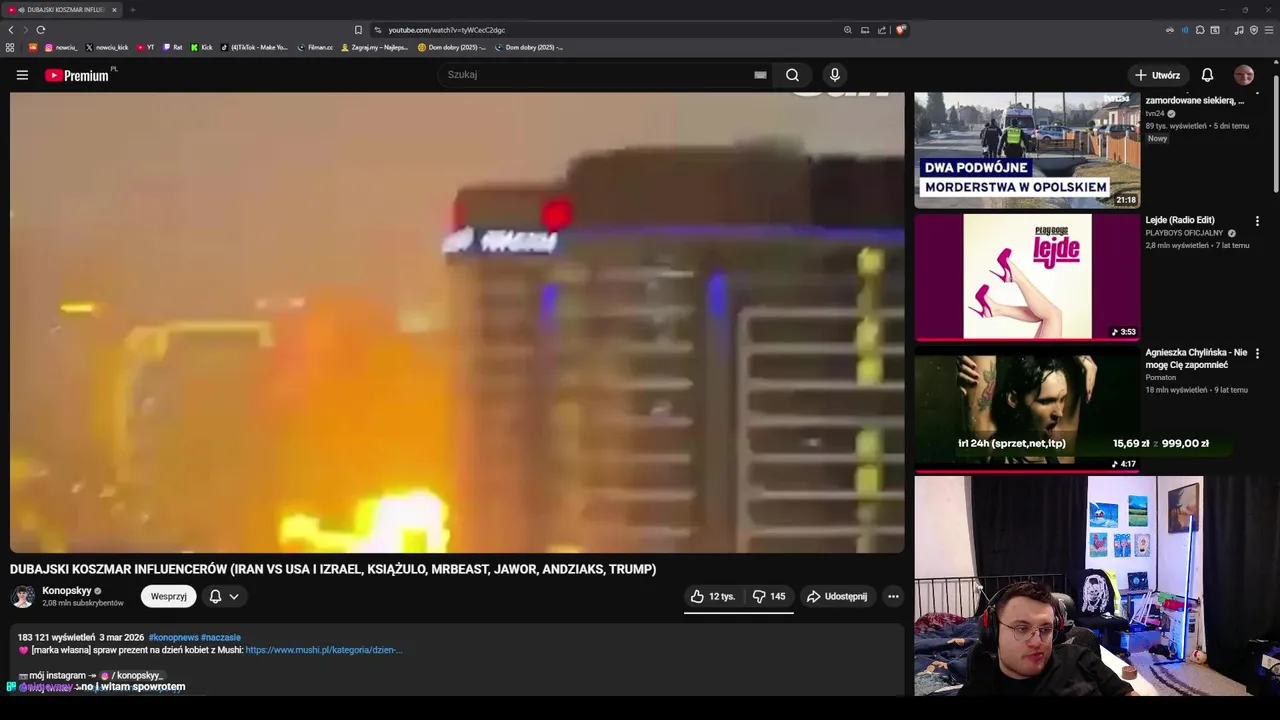Viewport: 1280px width, 720px height.
Task: Go back with browser back arrow
Action: tap(11, 30)
